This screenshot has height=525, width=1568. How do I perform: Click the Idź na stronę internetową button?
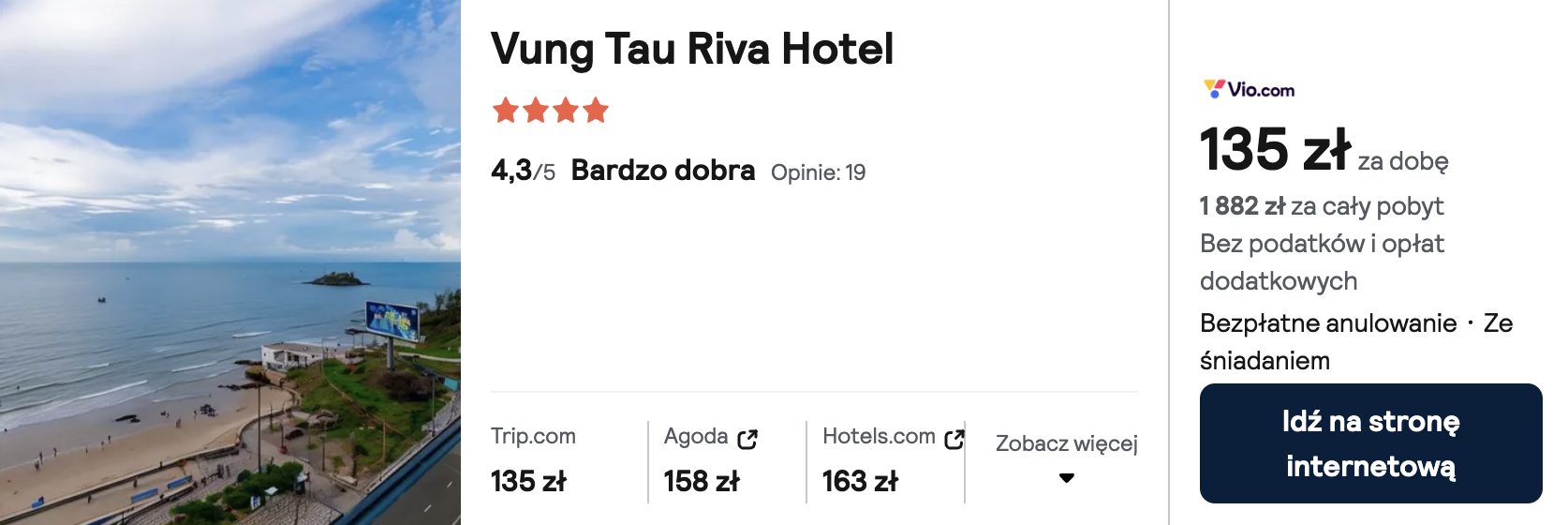pyautogui.click(x=1370, y=443)
